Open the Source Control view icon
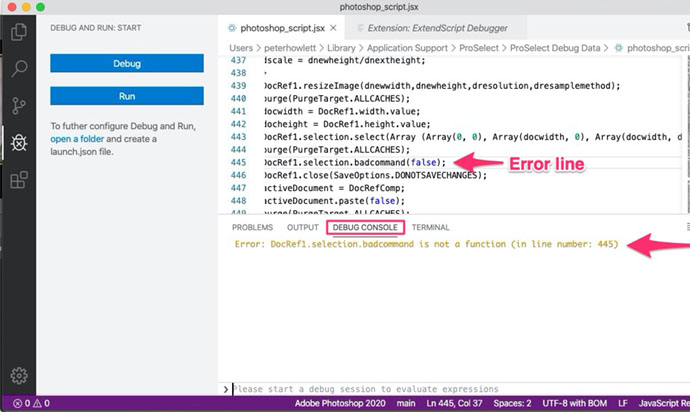Screen dimensions: 690x412 18,104
